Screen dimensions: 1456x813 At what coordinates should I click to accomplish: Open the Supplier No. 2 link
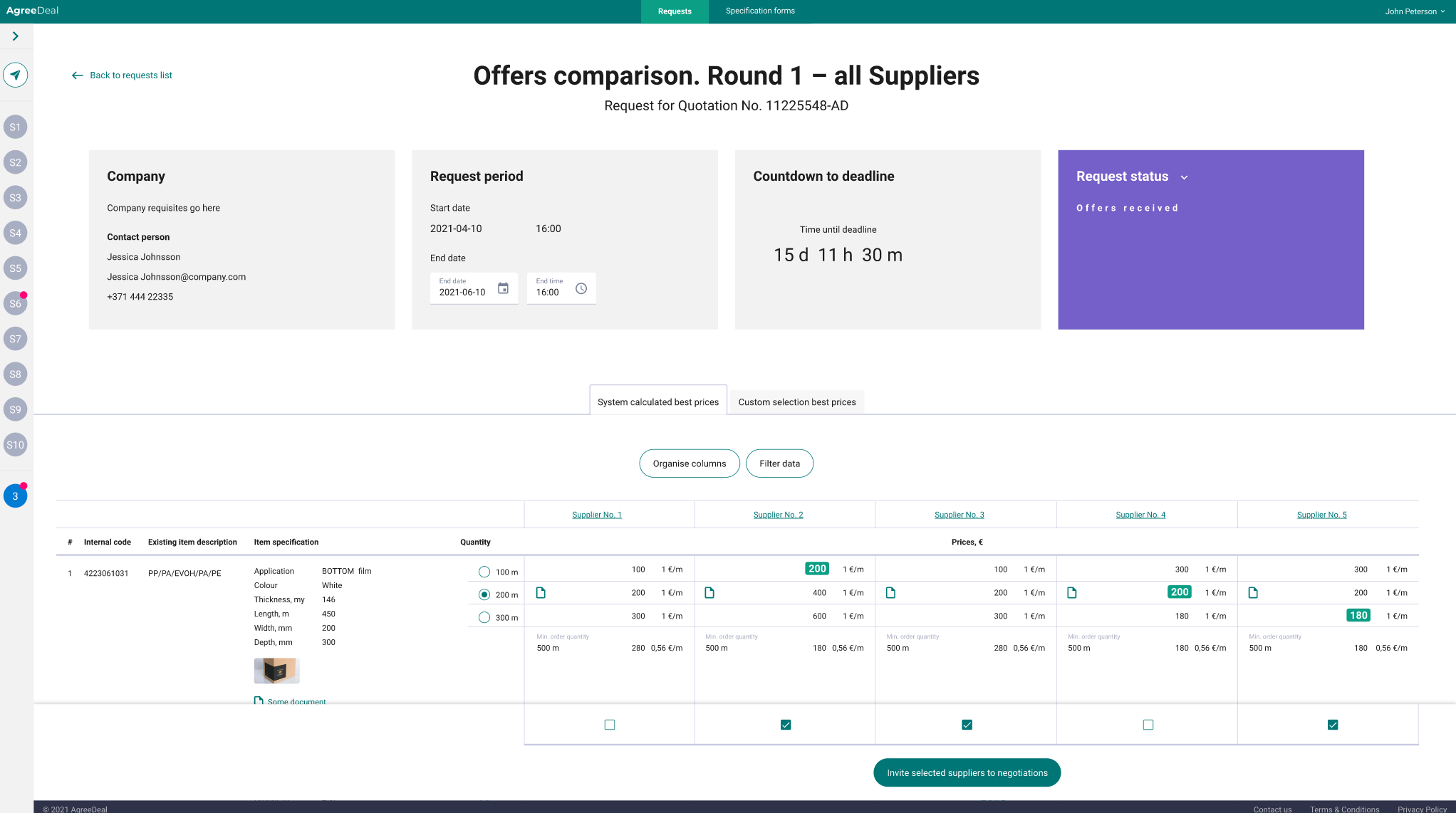pyautogui.click(x=778, y=515)
